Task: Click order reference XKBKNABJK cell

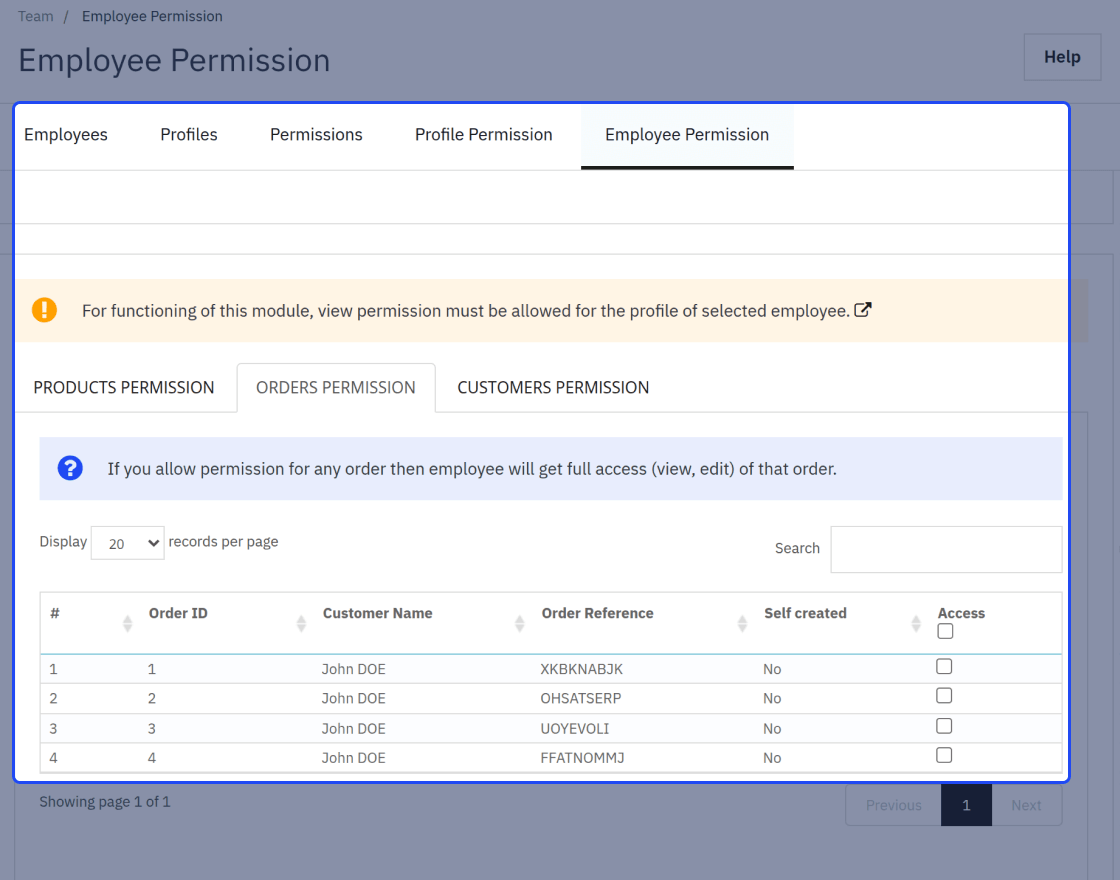Action: [x=581, y=669]
